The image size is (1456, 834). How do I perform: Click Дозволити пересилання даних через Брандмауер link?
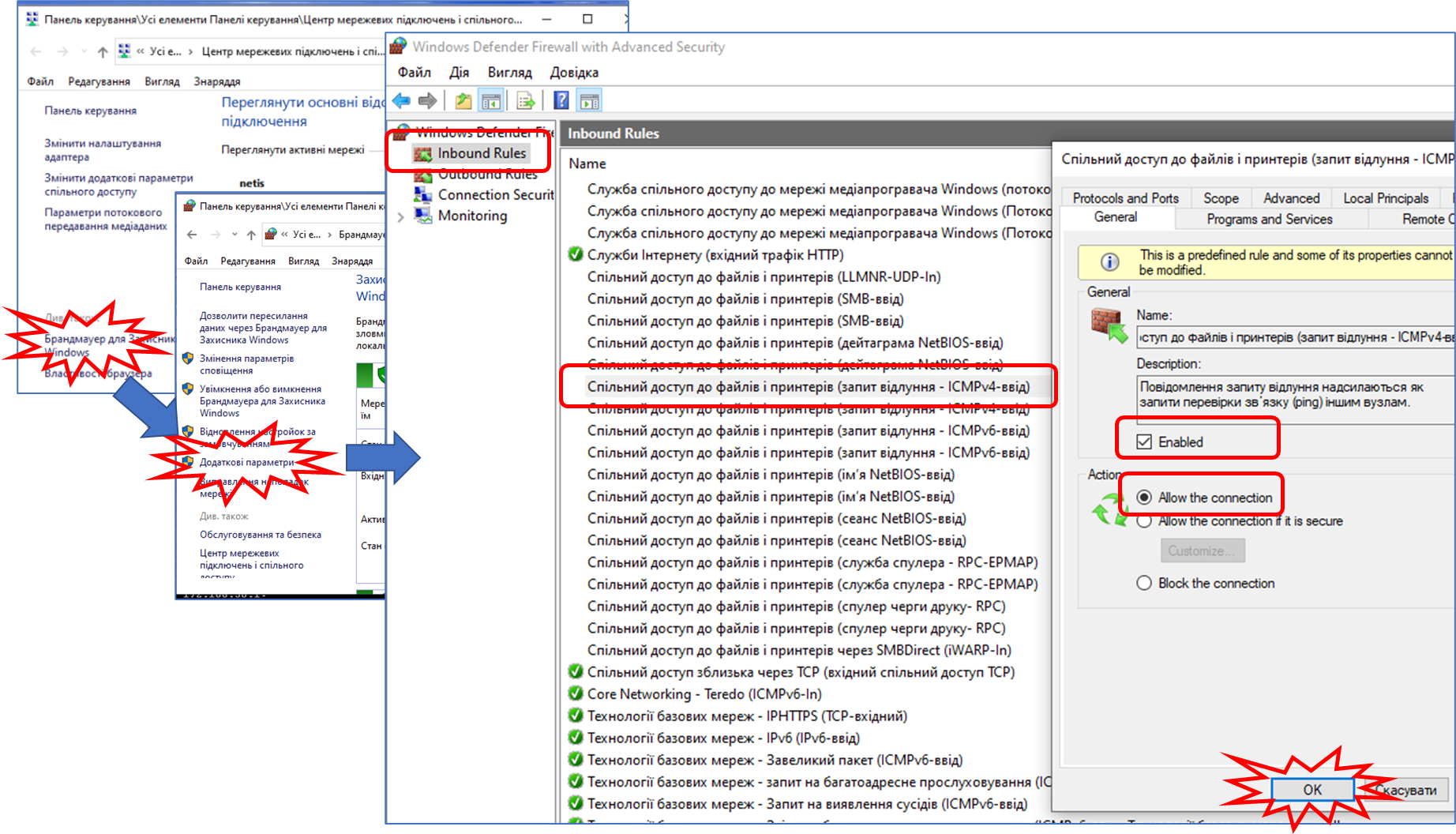[x=263, y=328]
